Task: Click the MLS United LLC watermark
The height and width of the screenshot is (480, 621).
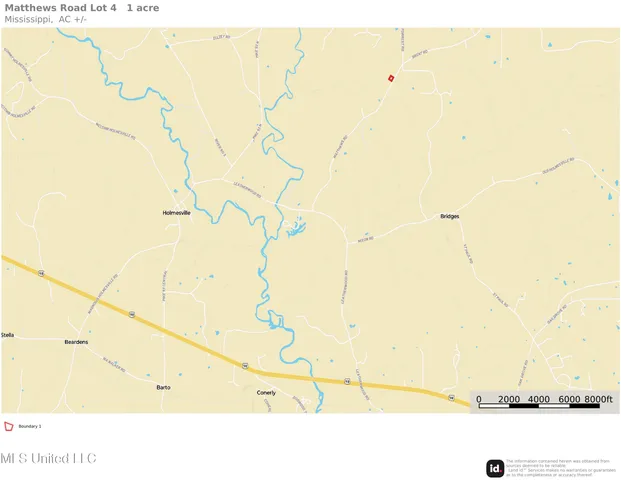Action: coord(48,459)
